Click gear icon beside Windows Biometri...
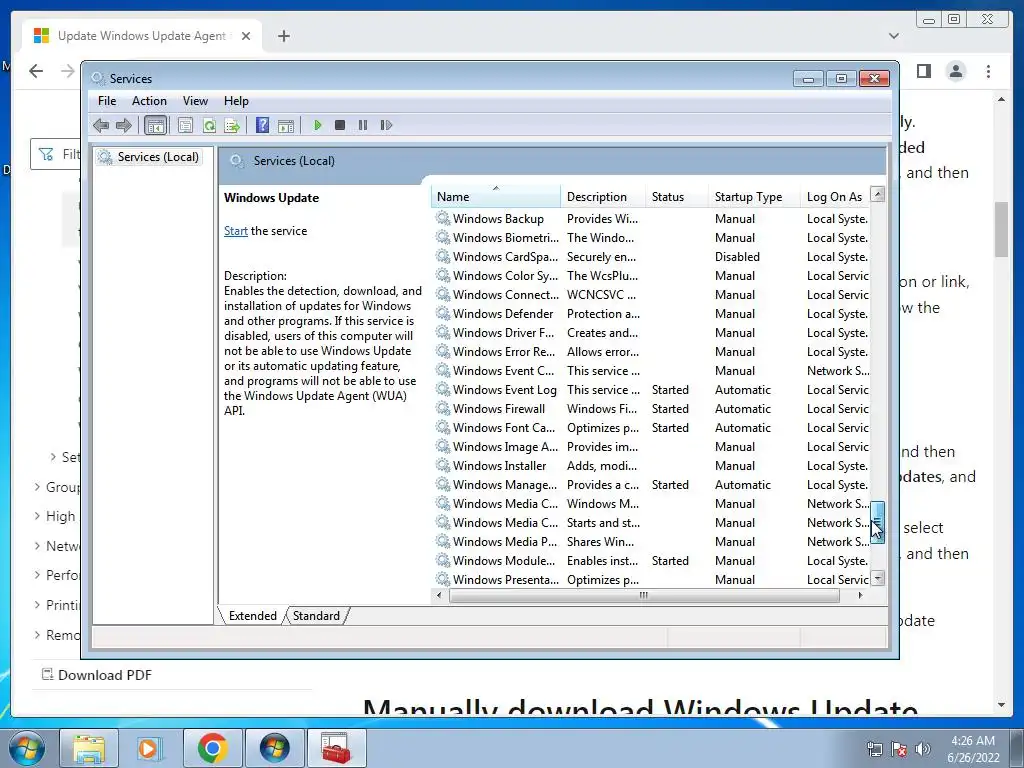 click(443, 238)
